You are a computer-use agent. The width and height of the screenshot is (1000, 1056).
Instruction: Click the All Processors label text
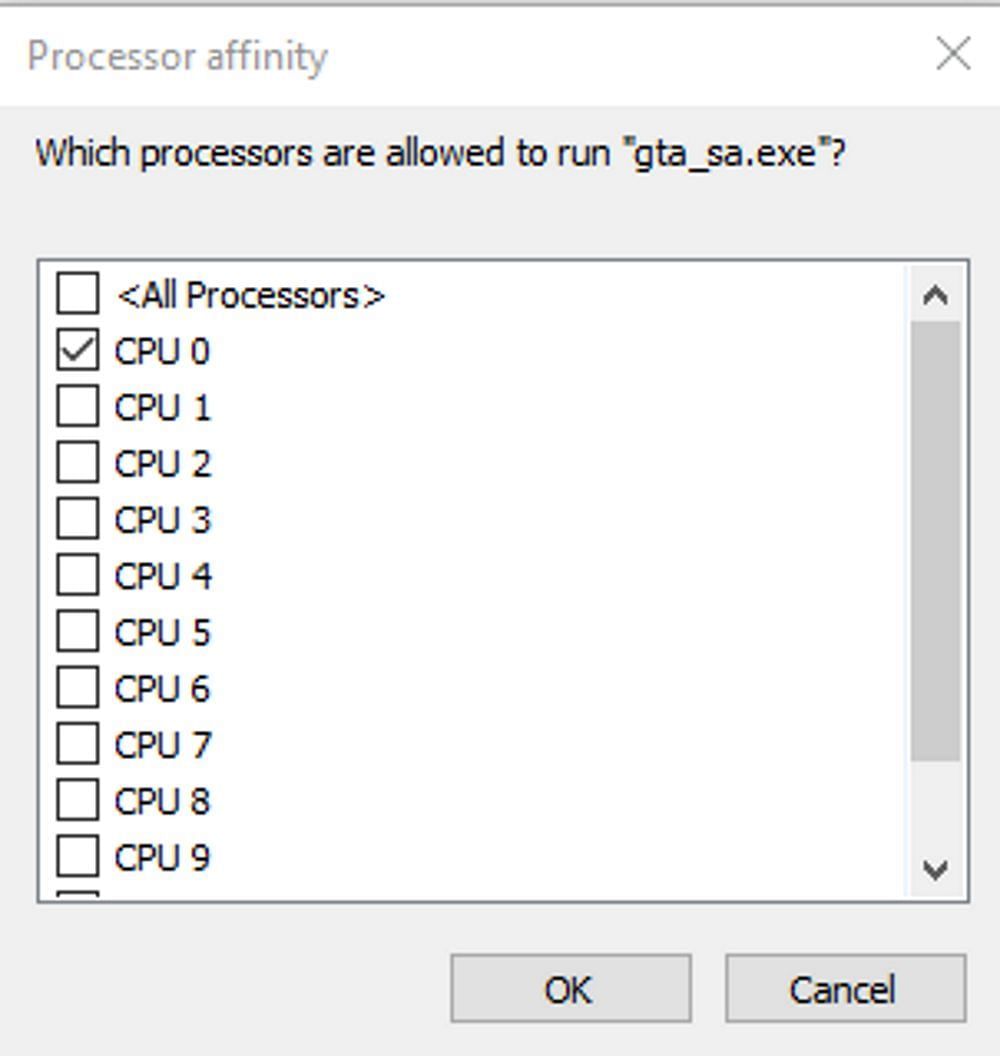250,295
